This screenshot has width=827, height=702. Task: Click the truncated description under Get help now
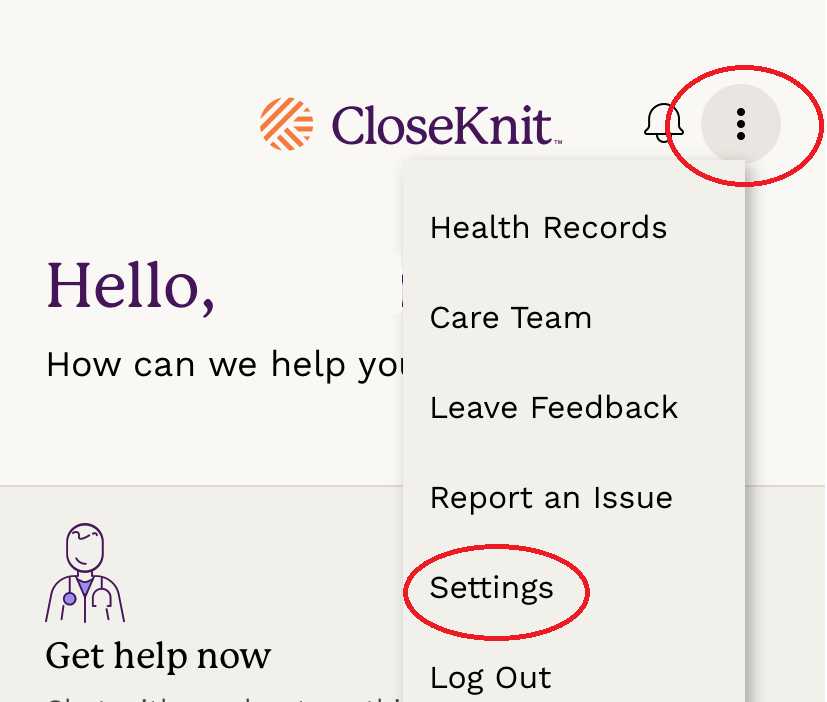[225, 698]
